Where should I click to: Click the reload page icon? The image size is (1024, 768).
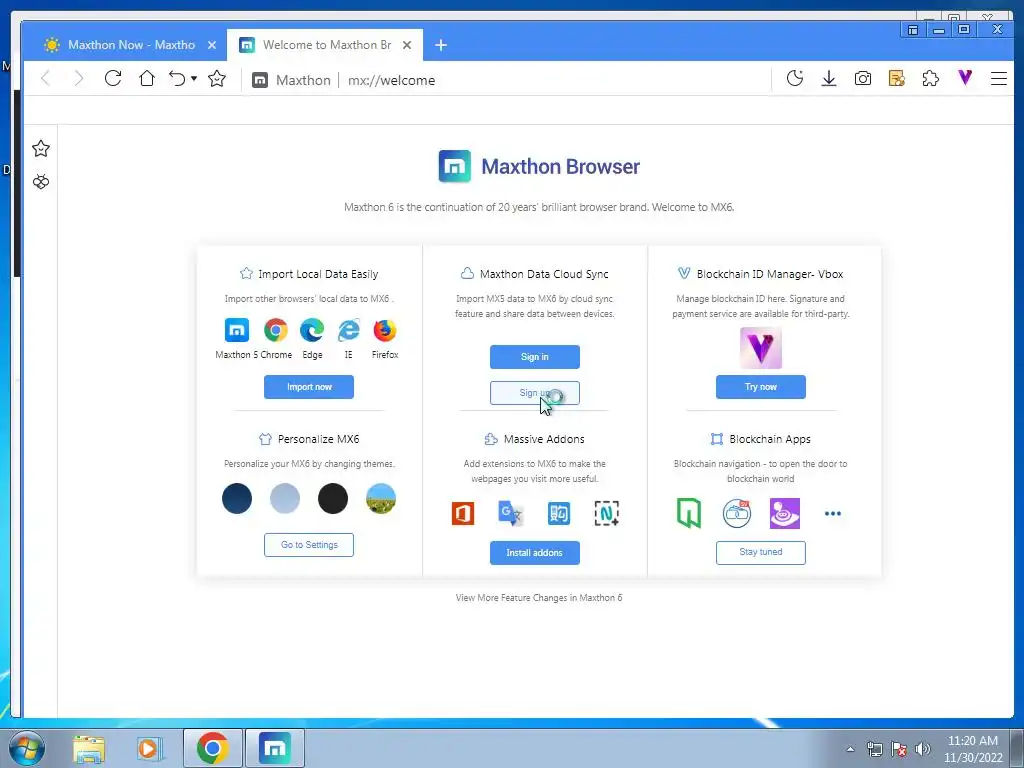[113, 79]
